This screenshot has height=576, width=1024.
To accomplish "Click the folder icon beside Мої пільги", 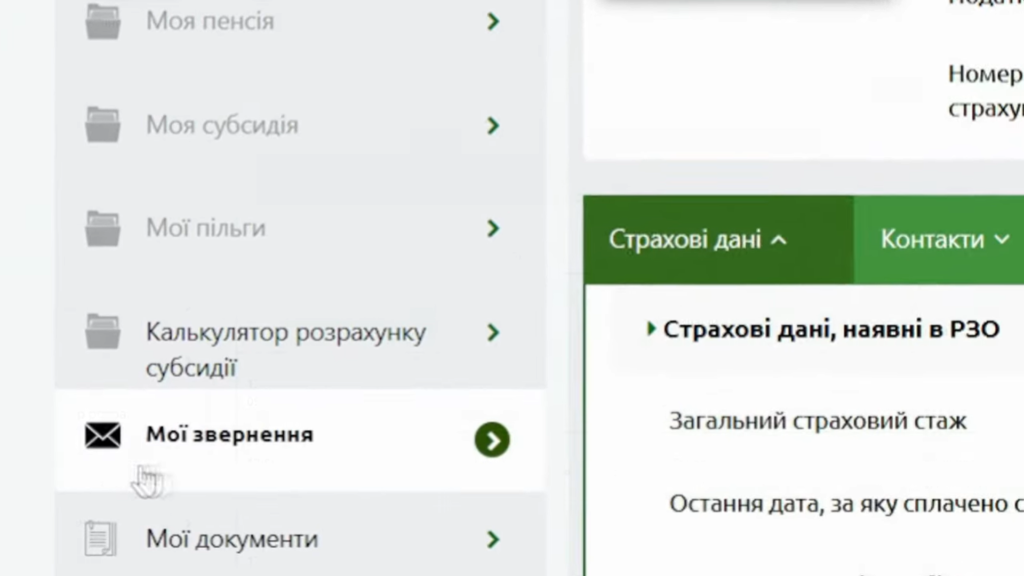I will 102,228.
